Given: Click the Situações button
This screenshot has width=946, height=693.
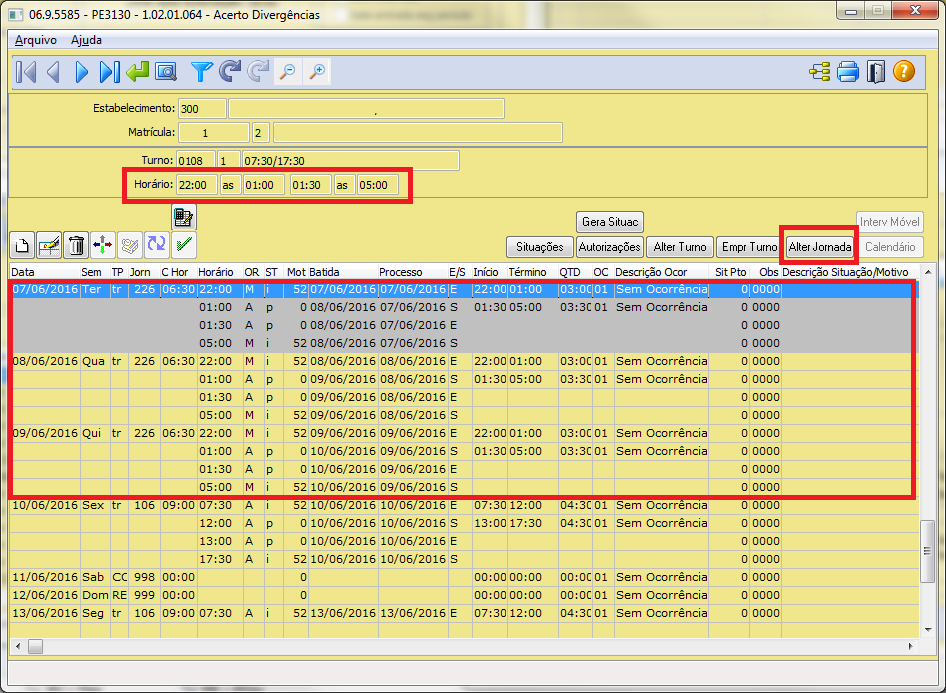Looking at the screenshot, I should coord(539,247).
